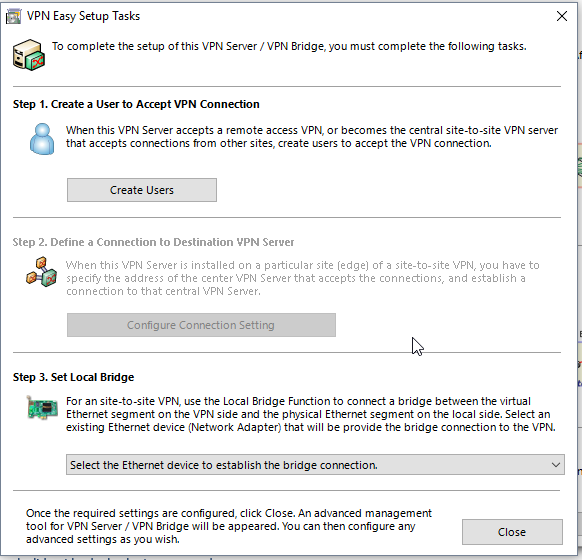
Task: Click the VPN server computer icon
Action: click(29, 55)
